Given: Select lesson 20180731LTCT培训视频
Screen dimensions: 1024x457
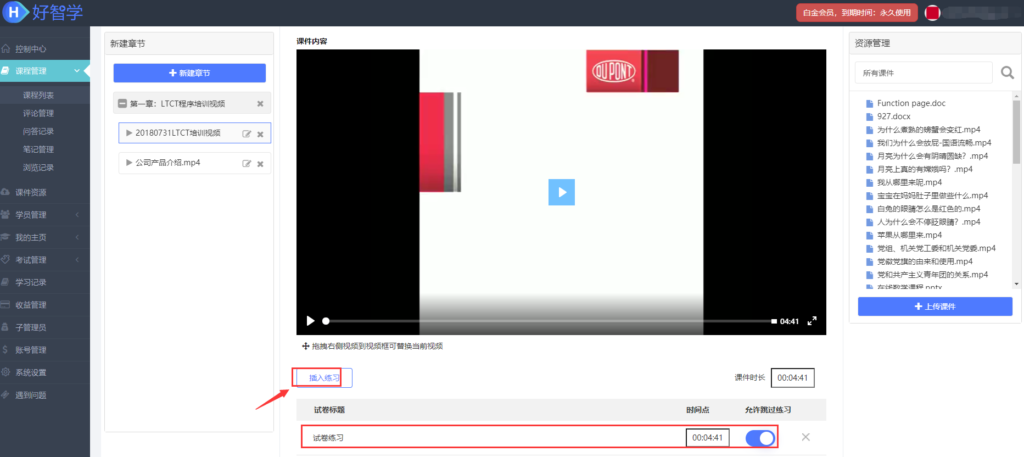Looking at the screenshot, I should coord(177,133).
